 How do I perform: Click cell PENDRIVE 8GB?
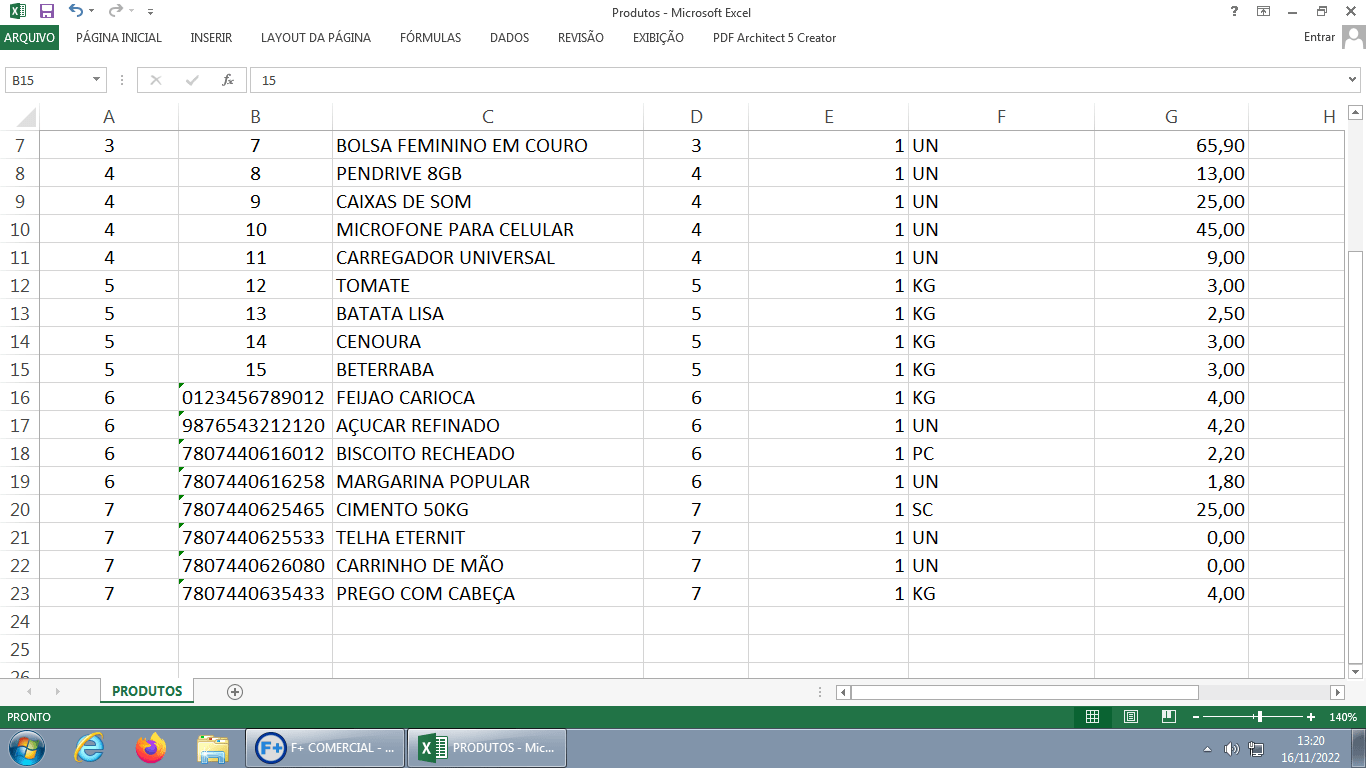[488, 173]
